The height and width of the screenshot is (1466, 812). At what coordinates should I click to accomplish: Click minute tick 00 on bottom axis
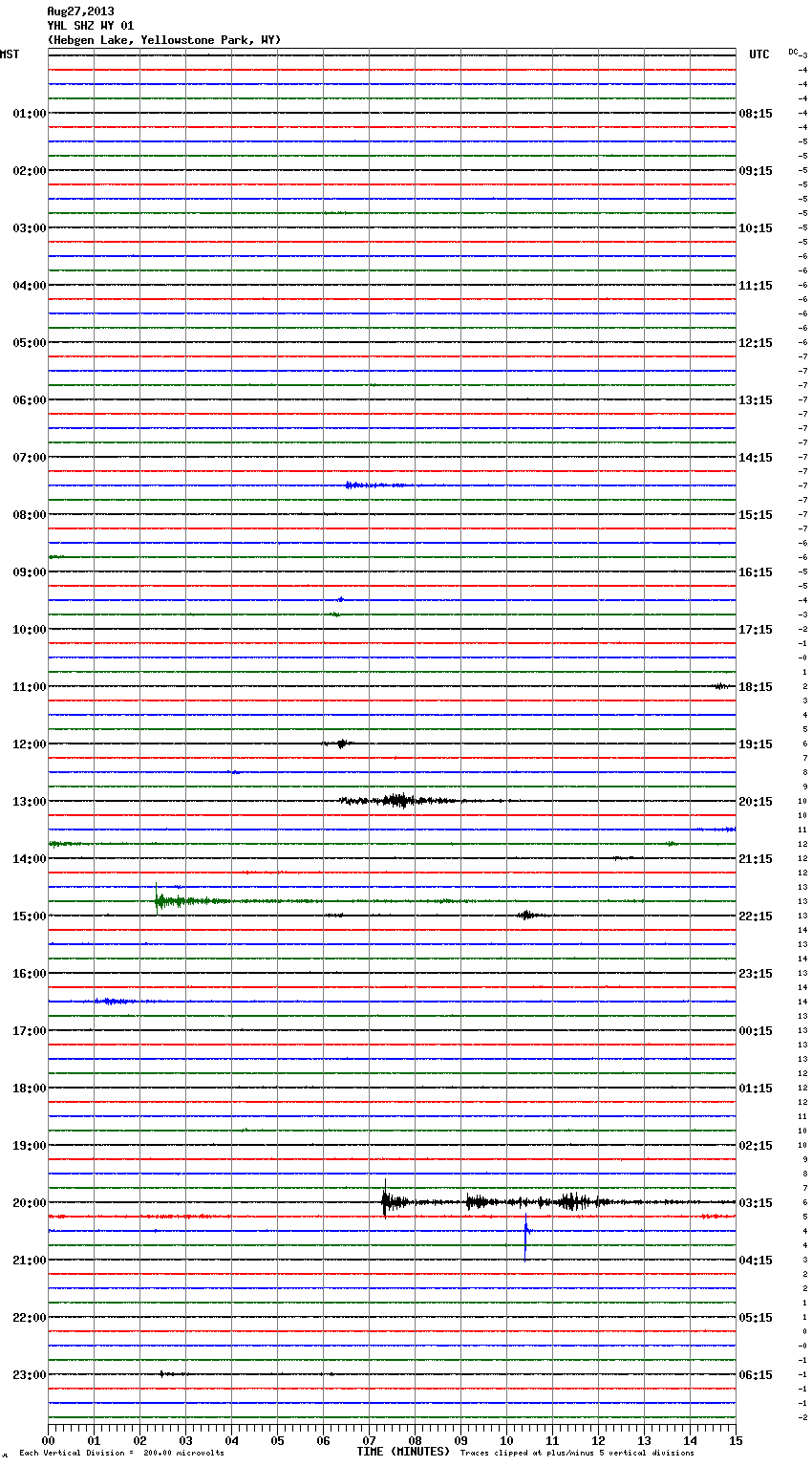[x=48, y=1439]
